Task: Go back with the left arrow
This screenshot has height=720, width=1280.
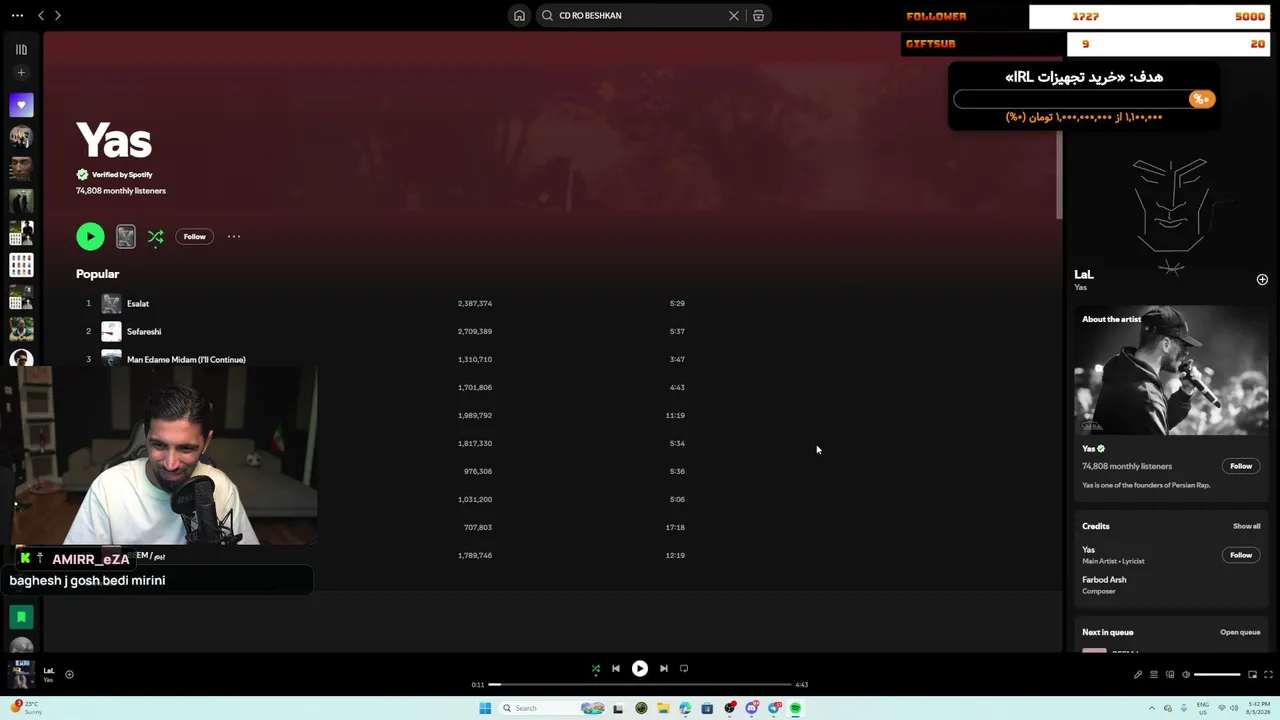Action: click(x=41, y=16)
